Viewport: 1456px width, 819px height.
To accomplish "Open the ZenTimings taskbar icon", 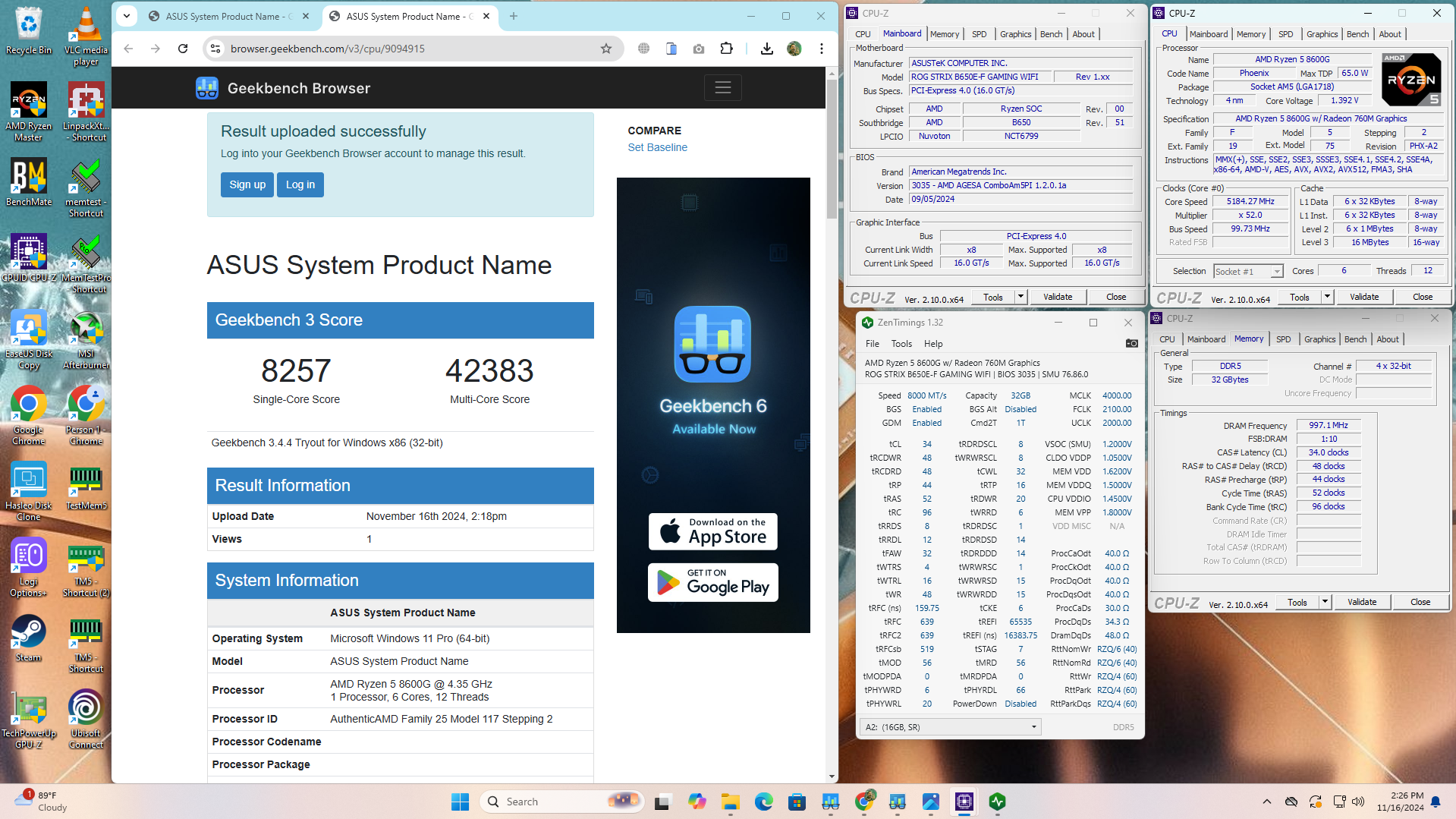I will (997, 802).
